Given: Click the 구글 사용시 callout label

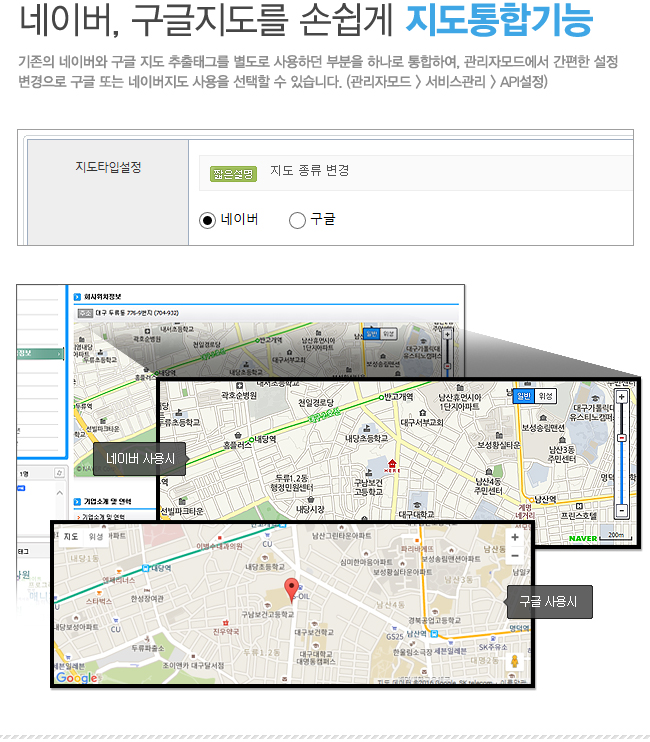Looking at the screenshot, I should [548, 602].
